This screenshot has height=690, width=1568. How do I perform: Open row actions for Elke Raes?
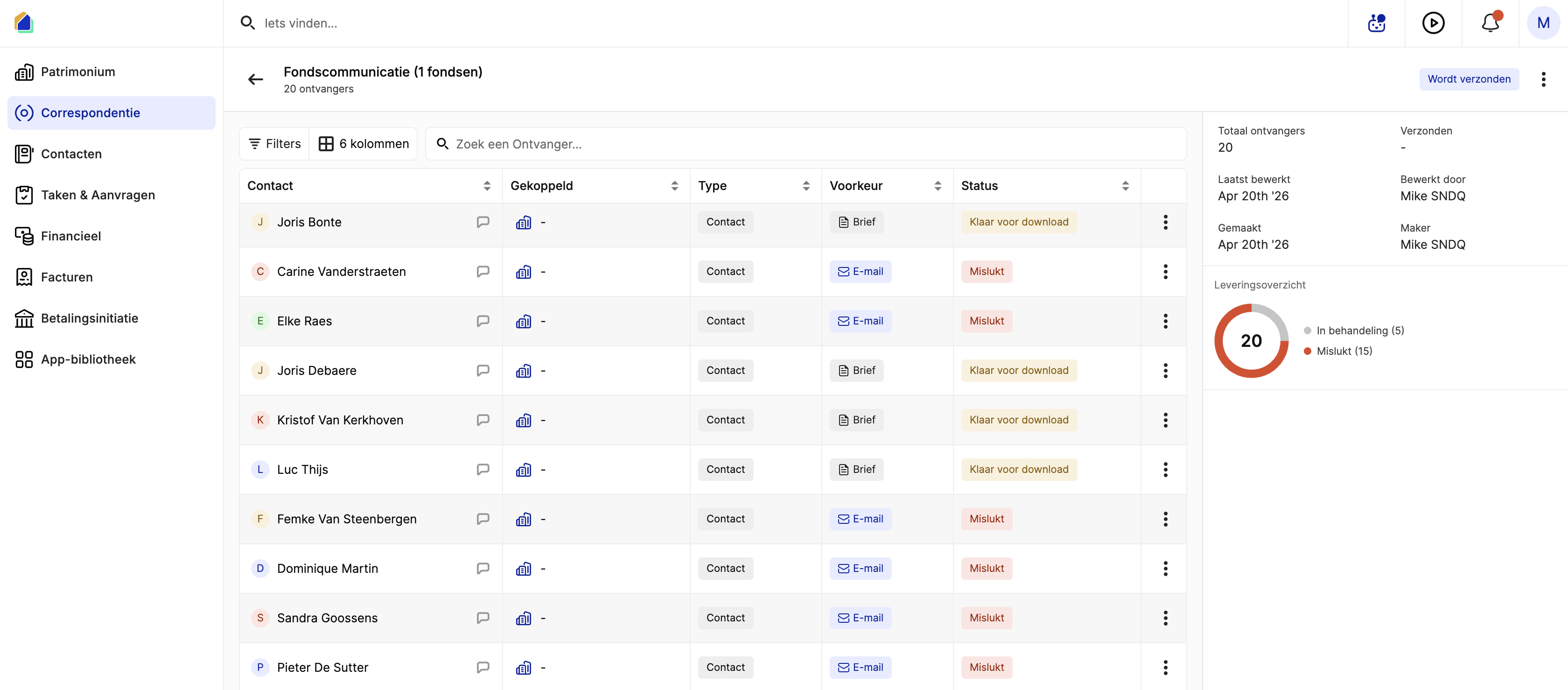point(1165,321)
